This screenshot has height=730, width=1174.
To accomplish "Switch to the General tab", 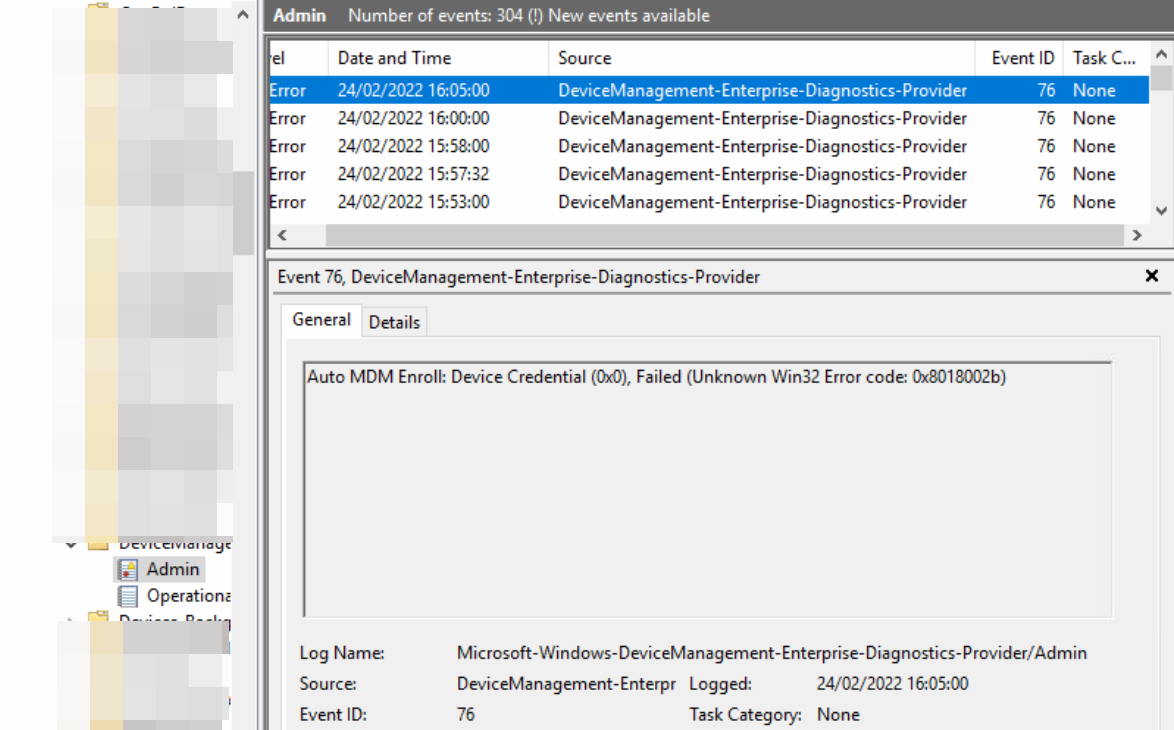I will pos(321,320).
